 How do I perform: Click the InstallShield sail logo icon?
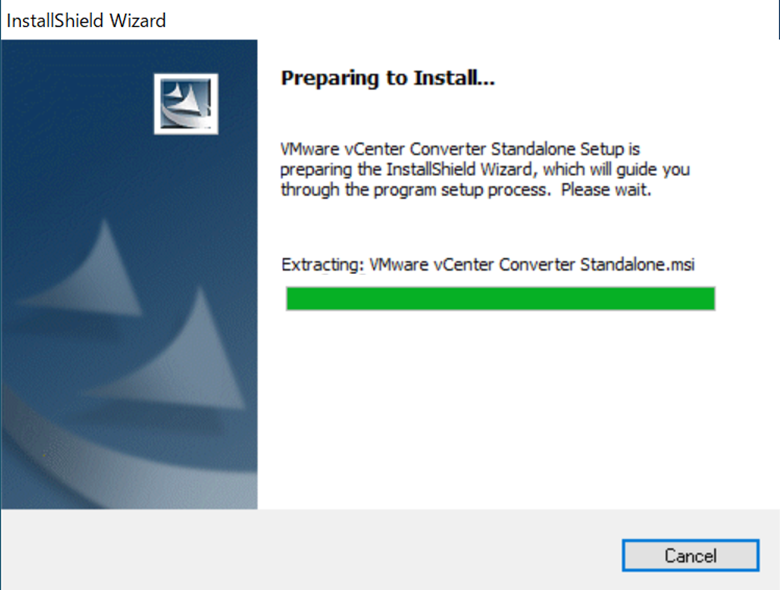186,104
